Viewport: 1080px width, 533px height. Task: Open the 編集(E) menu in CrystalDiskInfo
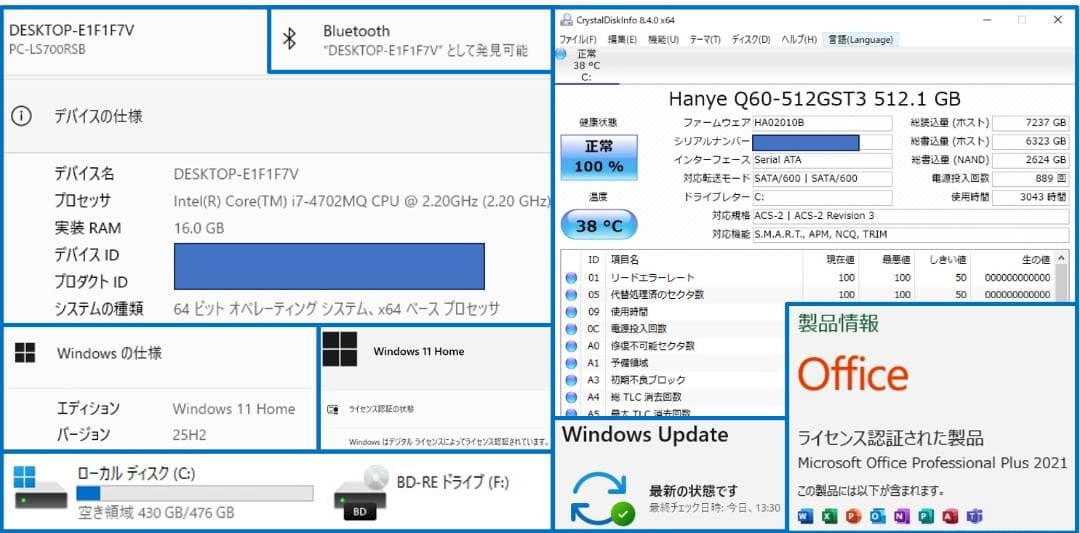coord(623,40)
